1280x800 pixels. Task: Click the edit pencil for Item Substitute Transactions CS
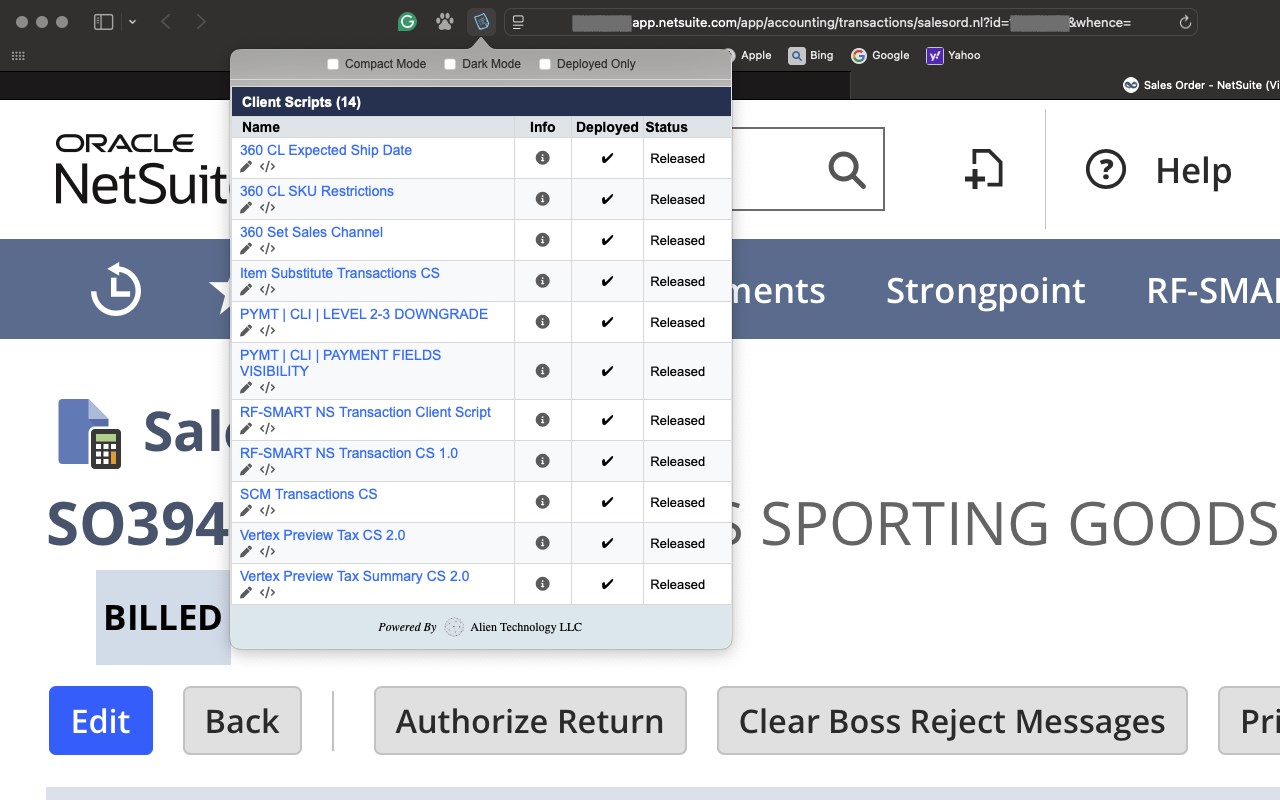click(x=246, y=290)
